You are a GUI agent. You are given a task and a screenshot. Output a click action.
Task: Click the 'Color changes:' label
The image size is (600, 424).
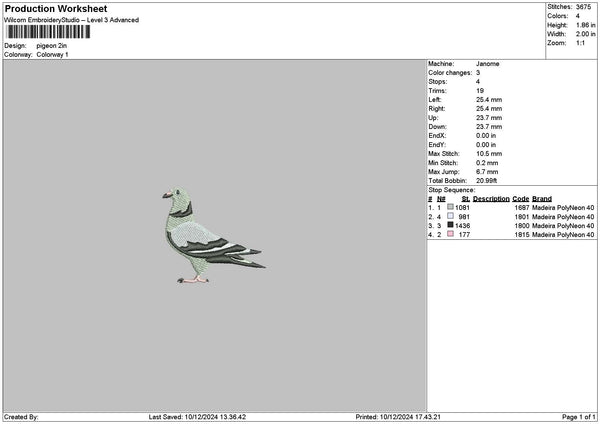450,73
